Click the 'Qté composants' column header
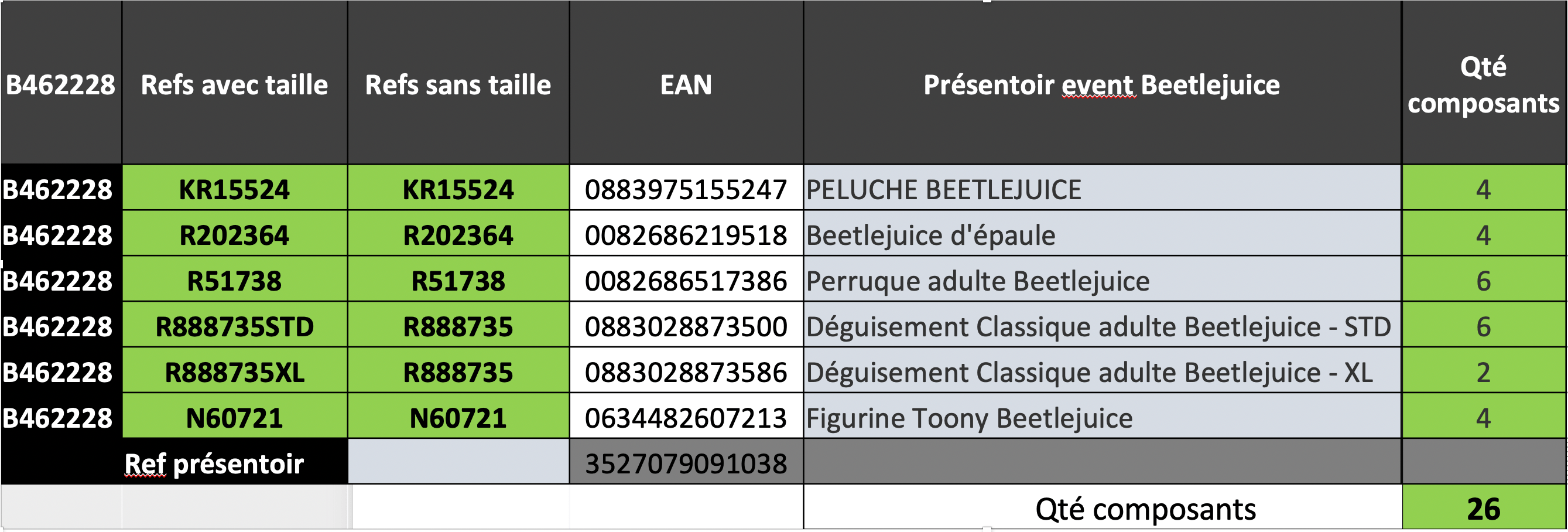This screenshot has height=532, width=1568. [1483, 84]
